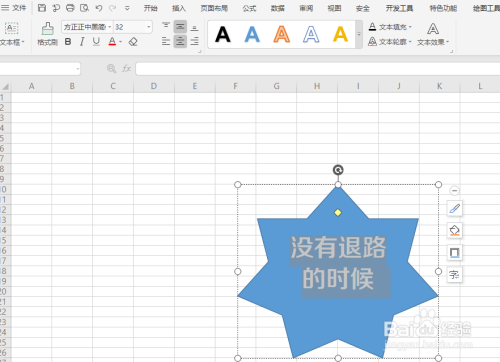Toggle Italic formatting
This screenshot has width=500, height=362.
[x=82, y=42]
